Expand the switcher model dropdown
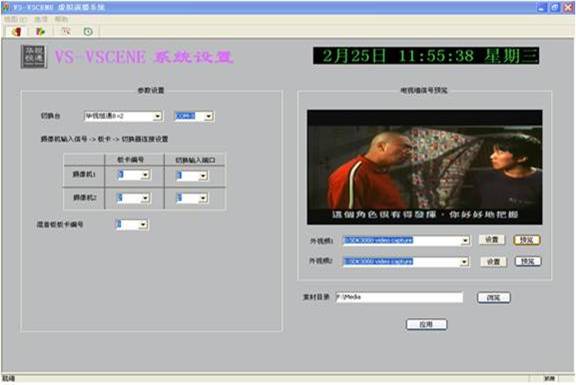 [x=157, y=116]
